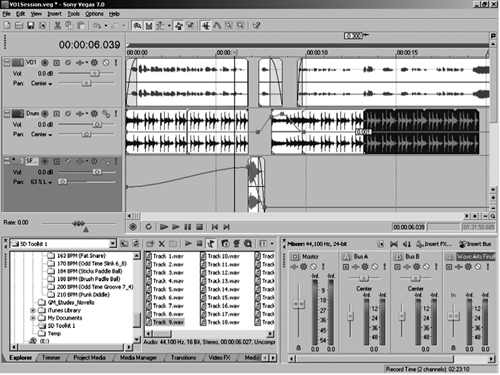
Task: Toggle Loop Playback in transport
Action: click(x=149, y=227)
